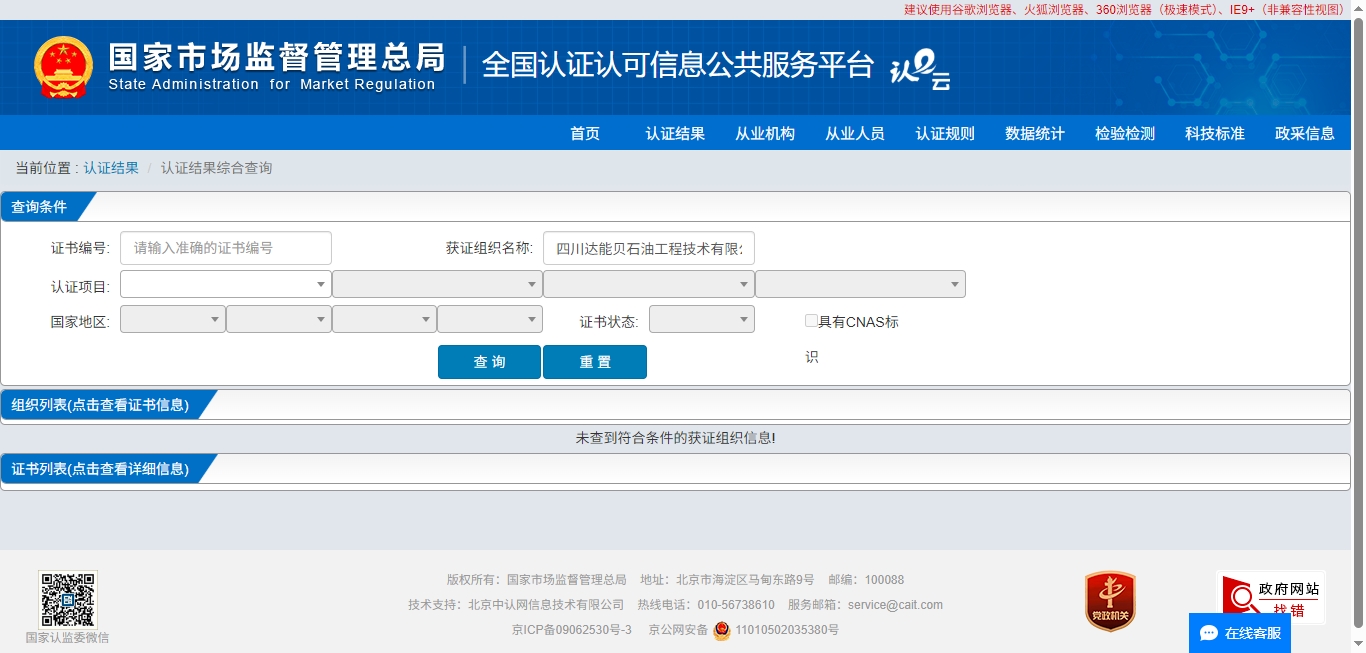Screen dimensions: 1366x653
Task: Click the 认证结果 breadcrumb link
Action: pos(111,168)
